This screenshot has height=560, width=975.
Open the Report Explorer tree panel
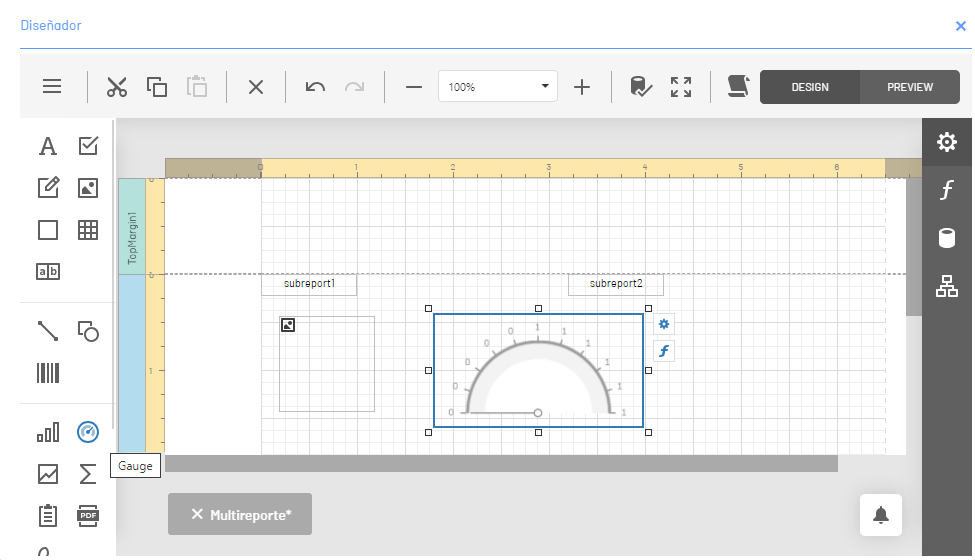point(946,286)
